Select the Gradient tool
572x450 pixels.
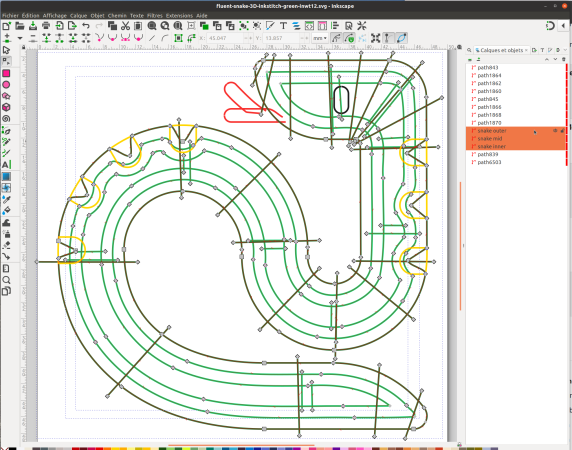point(6,176)
